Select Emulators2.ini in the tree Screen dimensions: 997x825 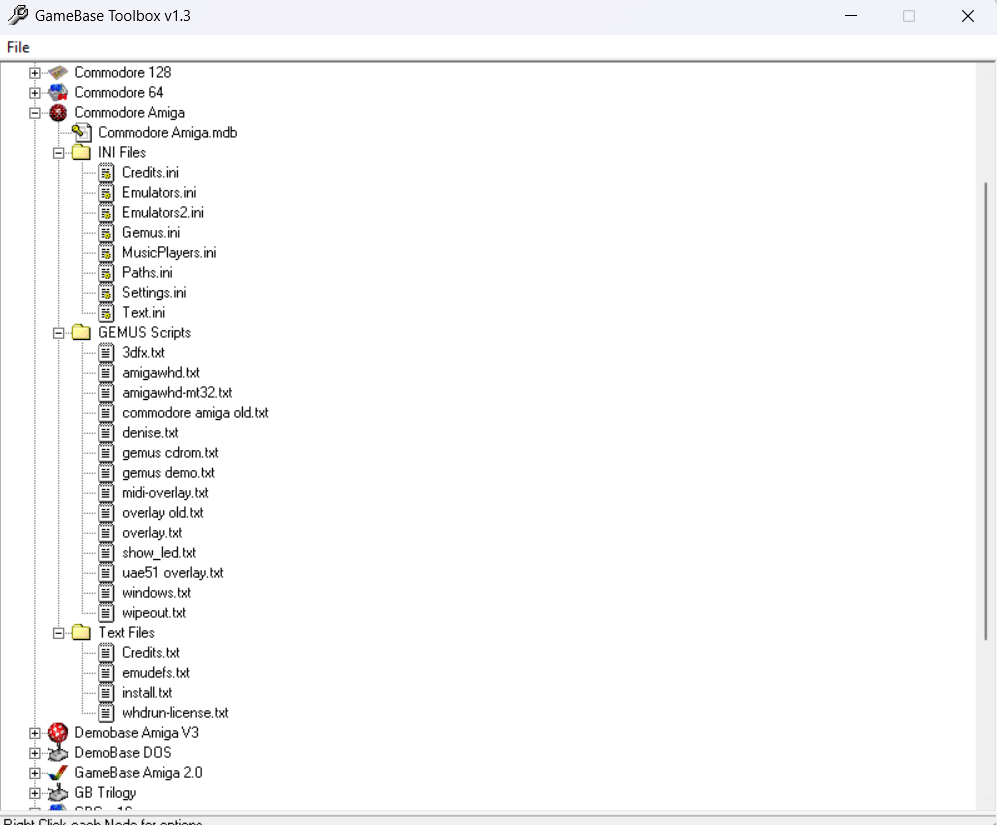pos(163,212)
